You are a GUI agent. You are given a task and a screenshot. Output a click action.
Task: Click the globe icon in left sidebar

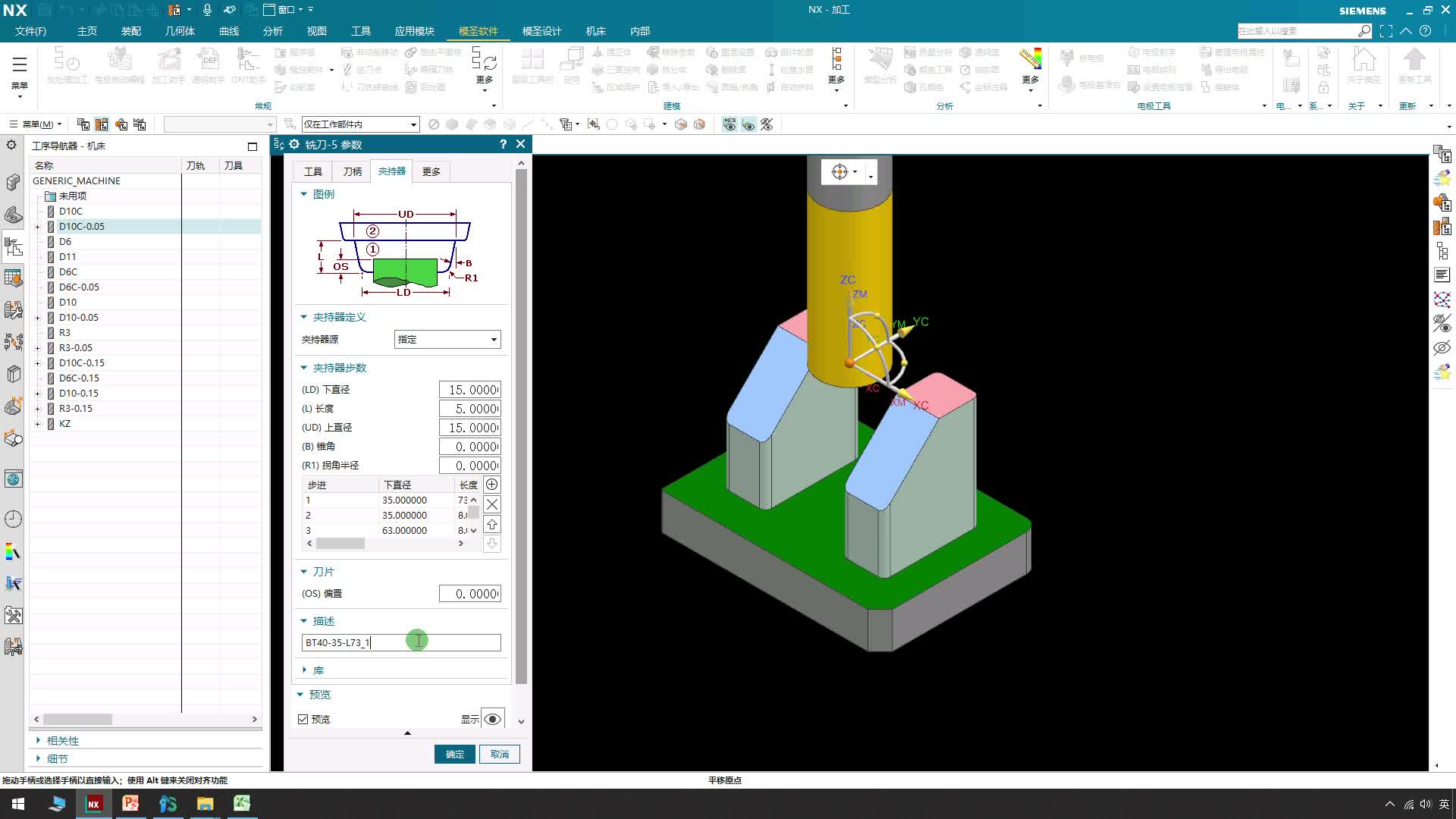[13, 479]
